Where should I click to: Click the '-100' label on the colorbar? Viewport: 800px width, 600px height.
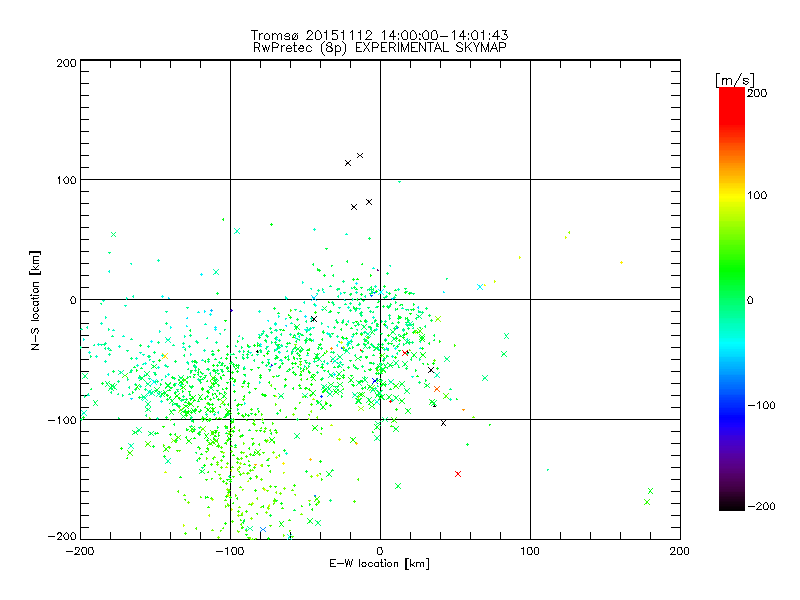click(761, 406)
